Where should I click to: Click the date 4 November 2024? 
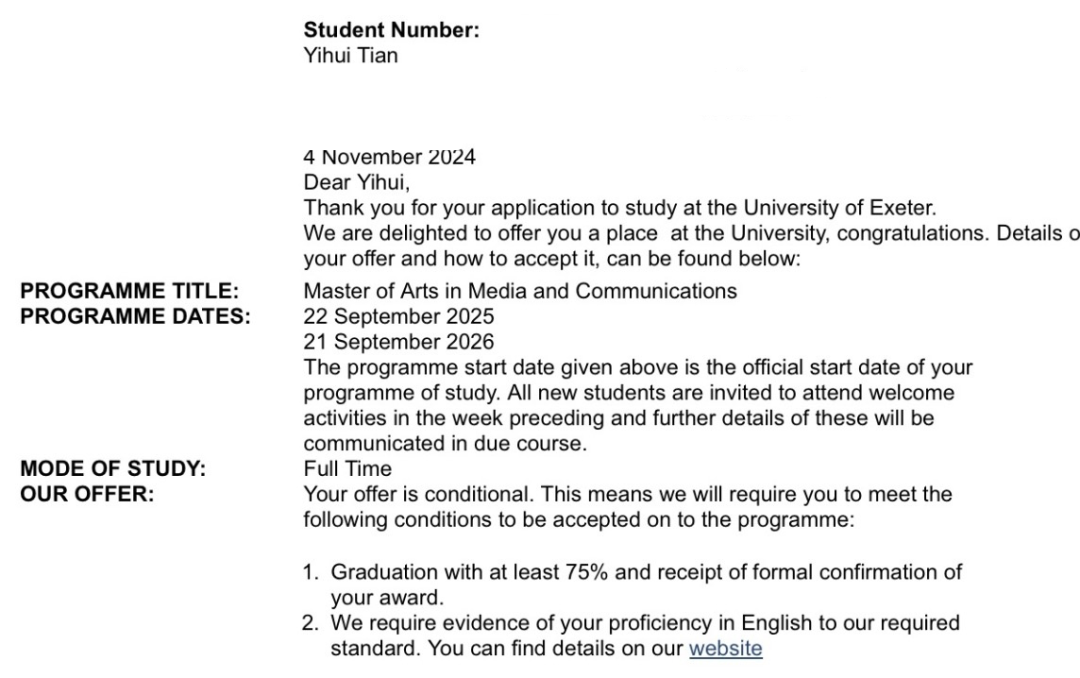click(389, 157)
